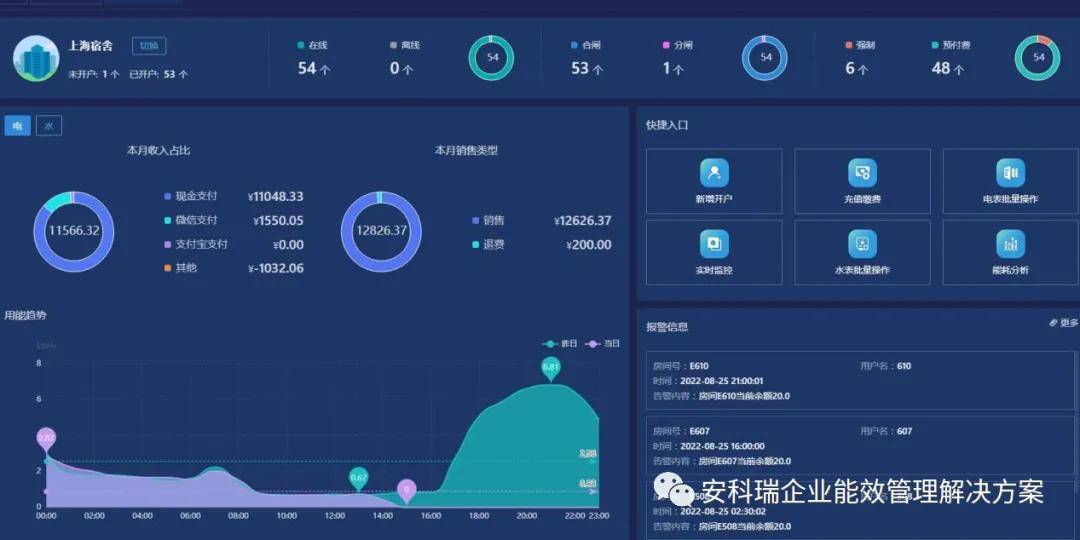The height and width of the screenshot is (540, 1080).
Task: Open the 实时监控 shortcut icon
Action: pyautogui.click(x=714, y=244)
